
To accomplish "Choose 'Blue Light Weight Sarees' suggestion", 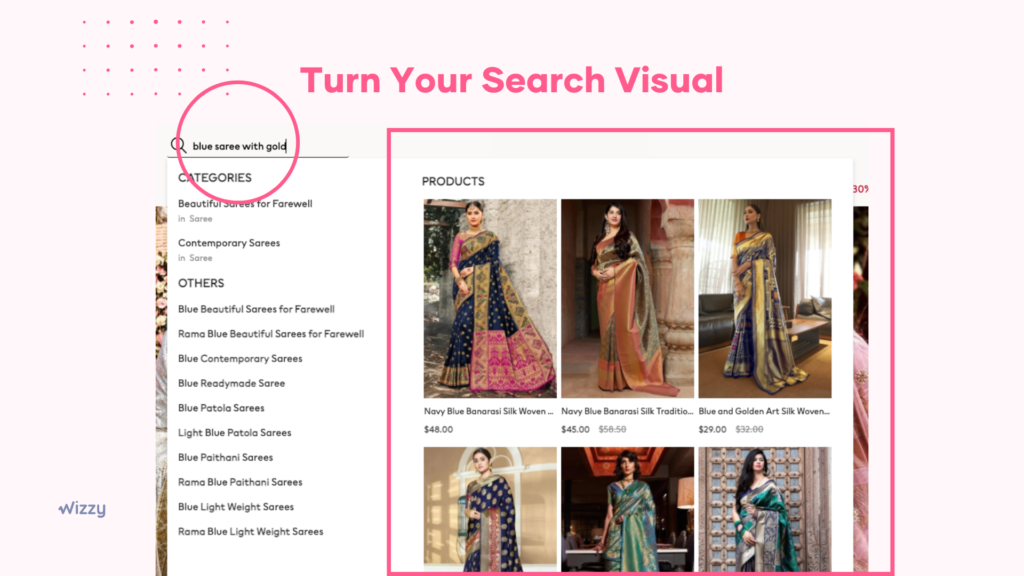I will (236, 507).
